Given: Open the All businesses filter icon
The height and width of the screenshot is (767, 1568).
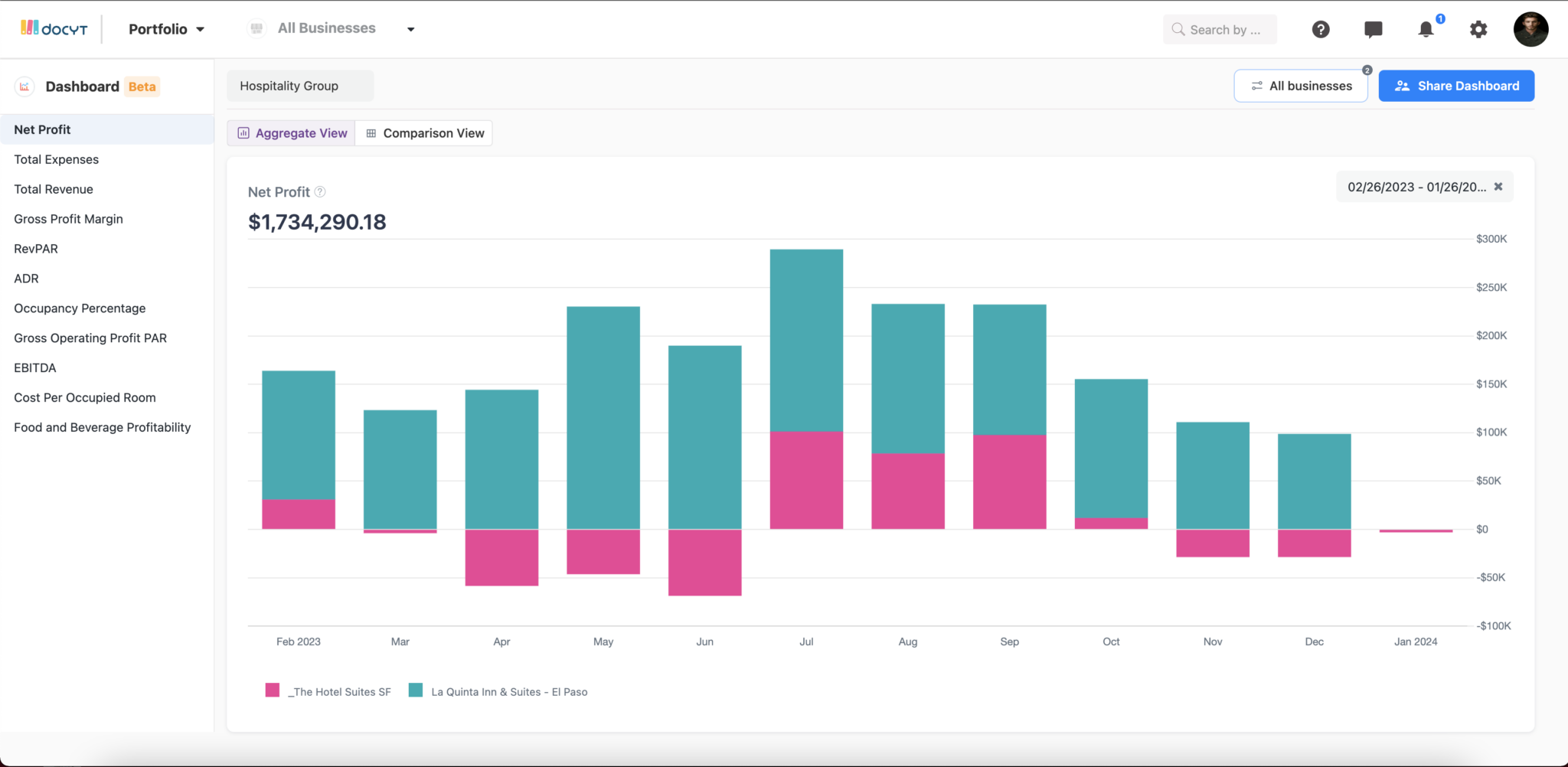Looking at the screenshot, I should (x=1256, y=85).
